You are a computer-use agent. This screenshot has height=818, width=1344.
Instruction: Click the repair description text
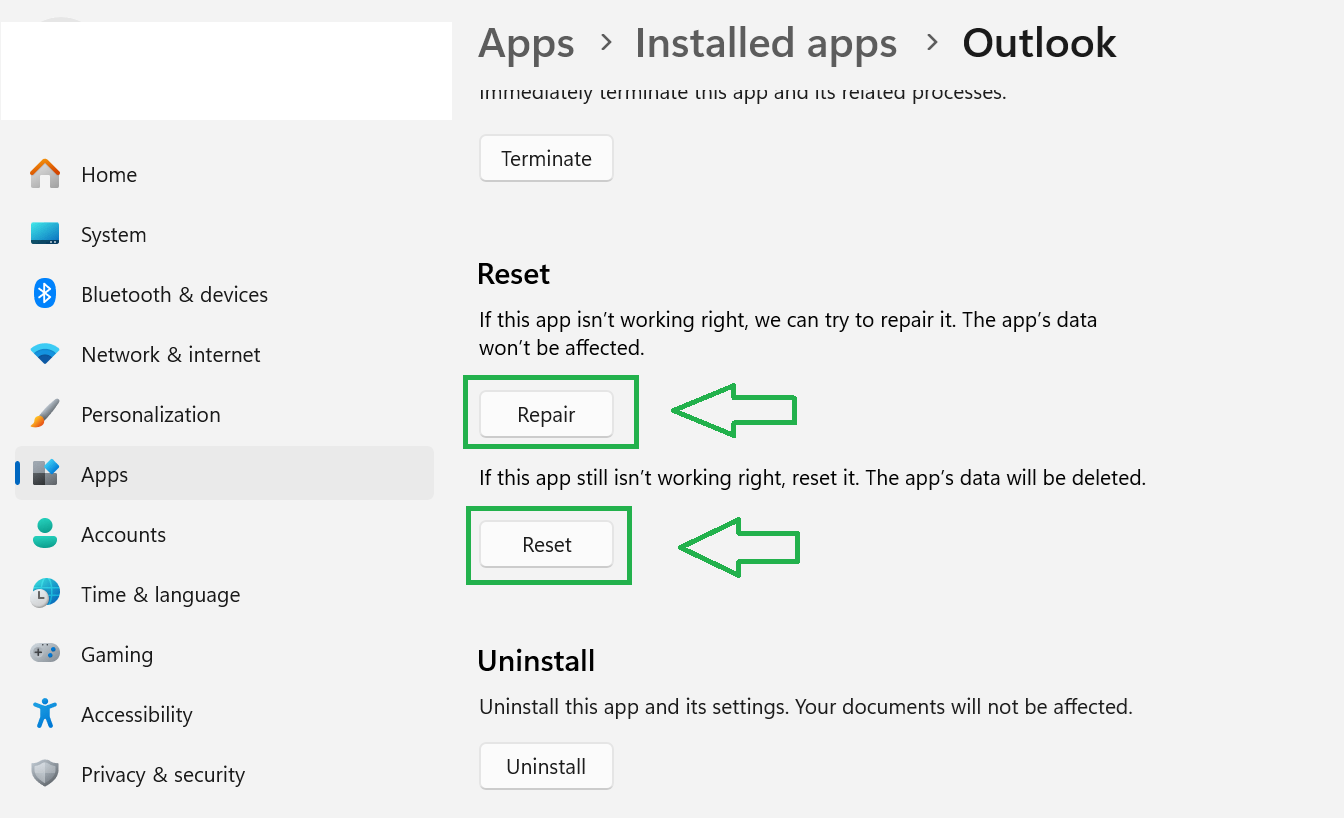[788, 334]
